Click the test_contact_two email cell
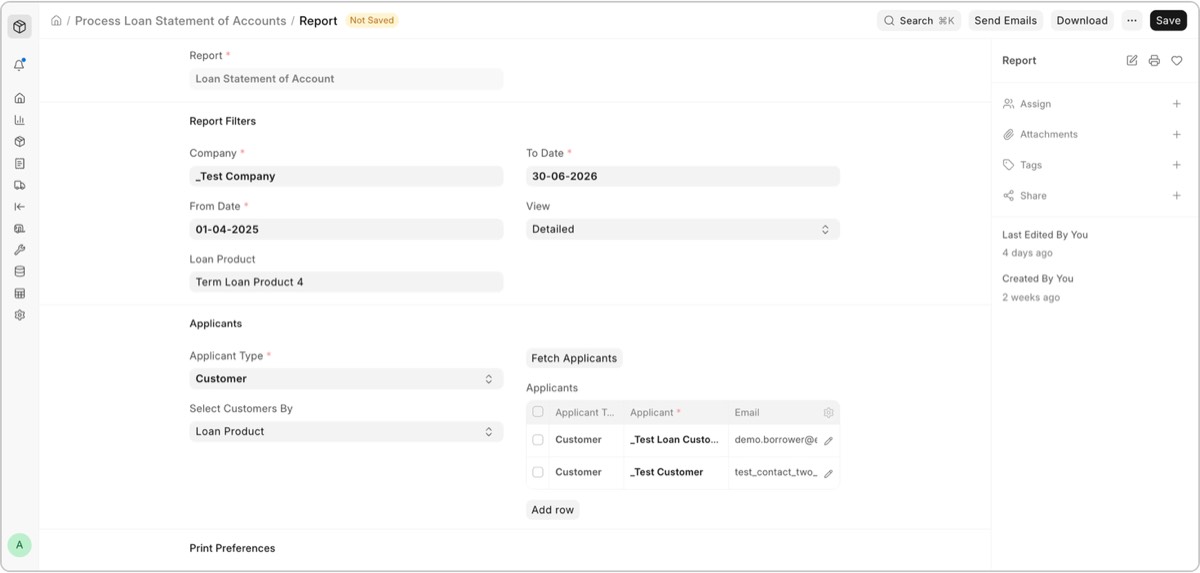Viewport: 1200px width, 573px height. [775, 472]
